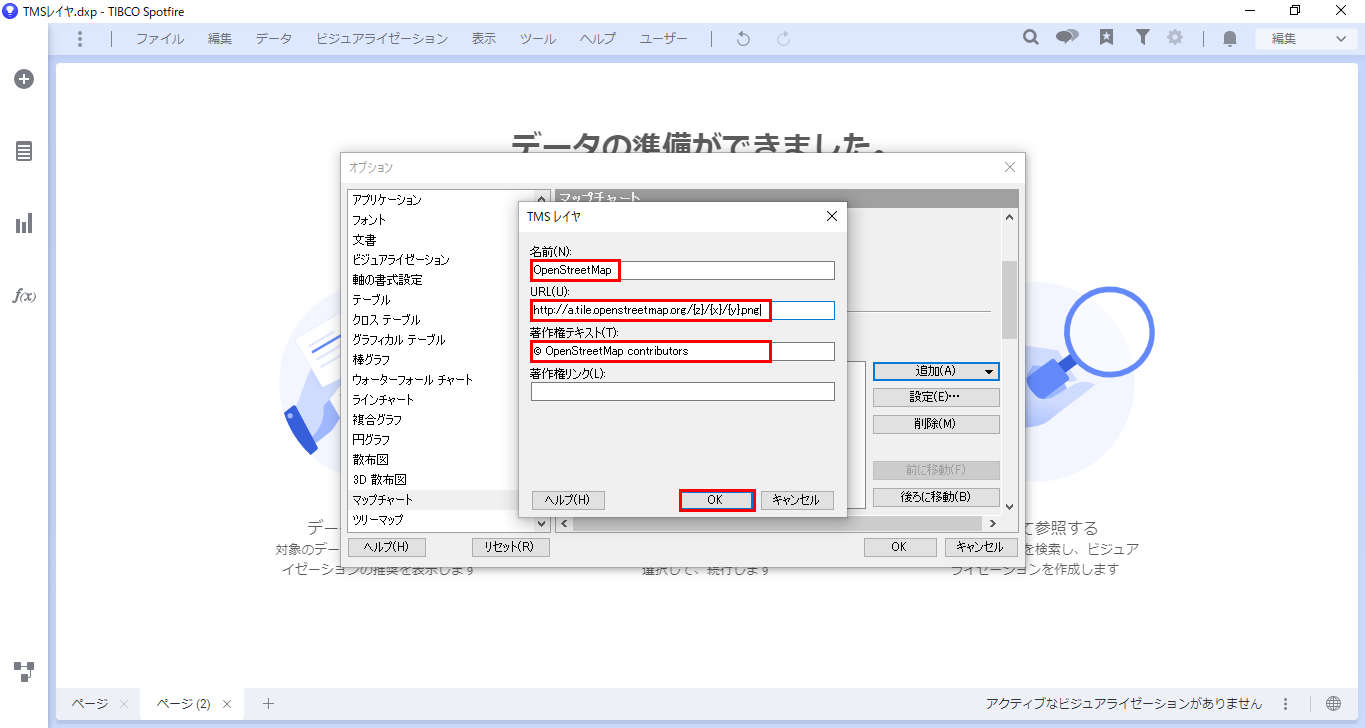Open the bar chart visualization sidebar icon
The height and width of the screenshot is (728, 1365).
24,223
